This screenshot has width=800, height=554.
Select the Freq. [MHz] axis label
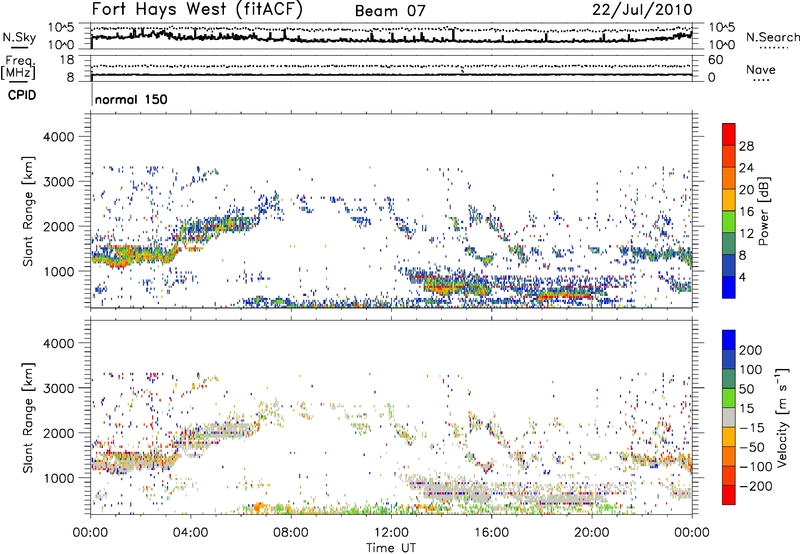coord(18,67)
